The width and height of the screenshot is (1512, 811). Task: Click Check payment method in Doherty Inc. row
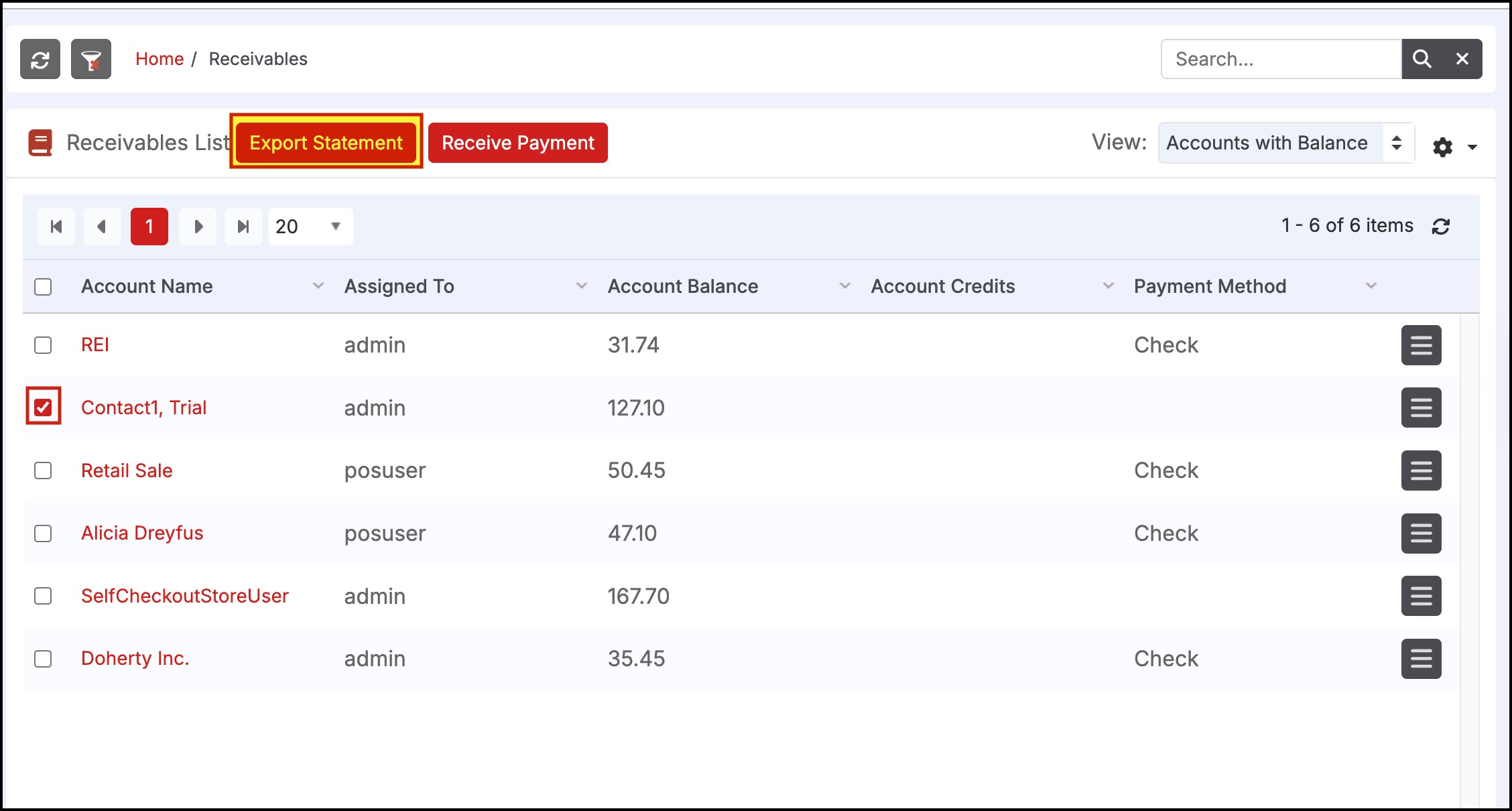pyautogui.click(x=1166, y=658)
